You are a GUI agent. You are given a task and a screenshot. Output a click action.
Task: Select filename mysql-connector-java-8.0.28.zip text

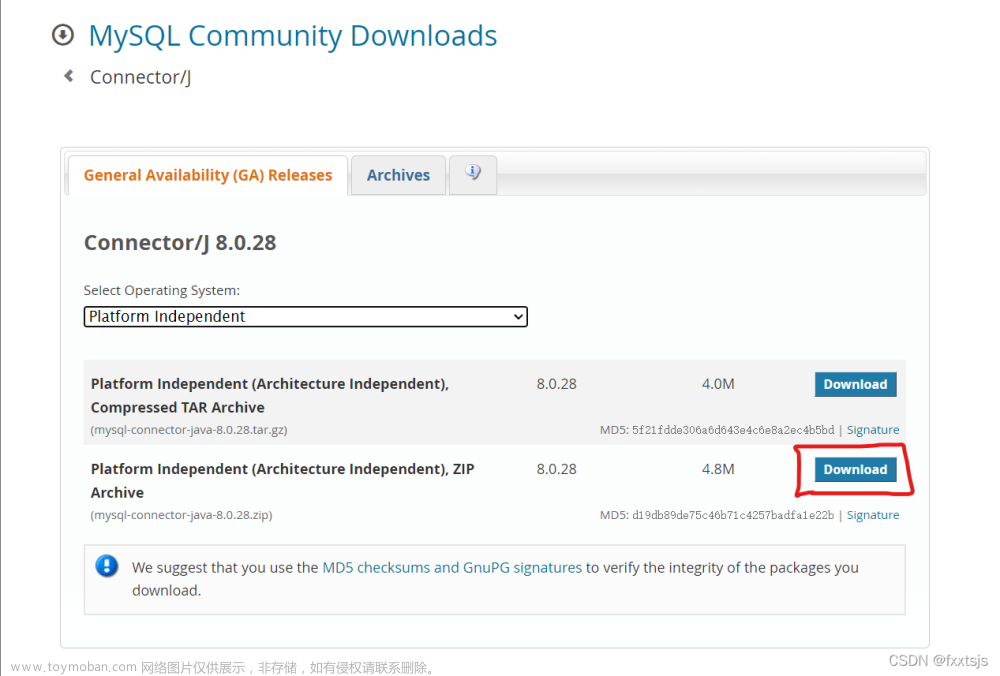pyautogui.click(x=181, y=515)
